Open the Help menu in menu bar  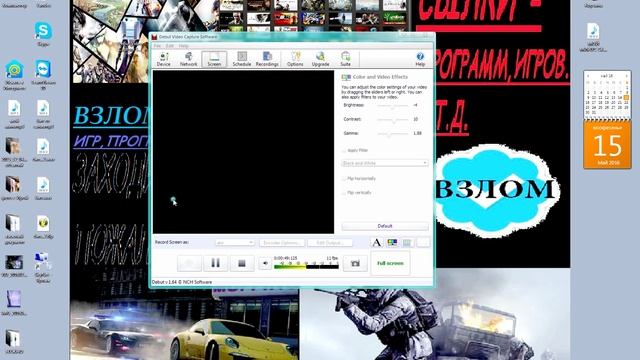point(184,46)
